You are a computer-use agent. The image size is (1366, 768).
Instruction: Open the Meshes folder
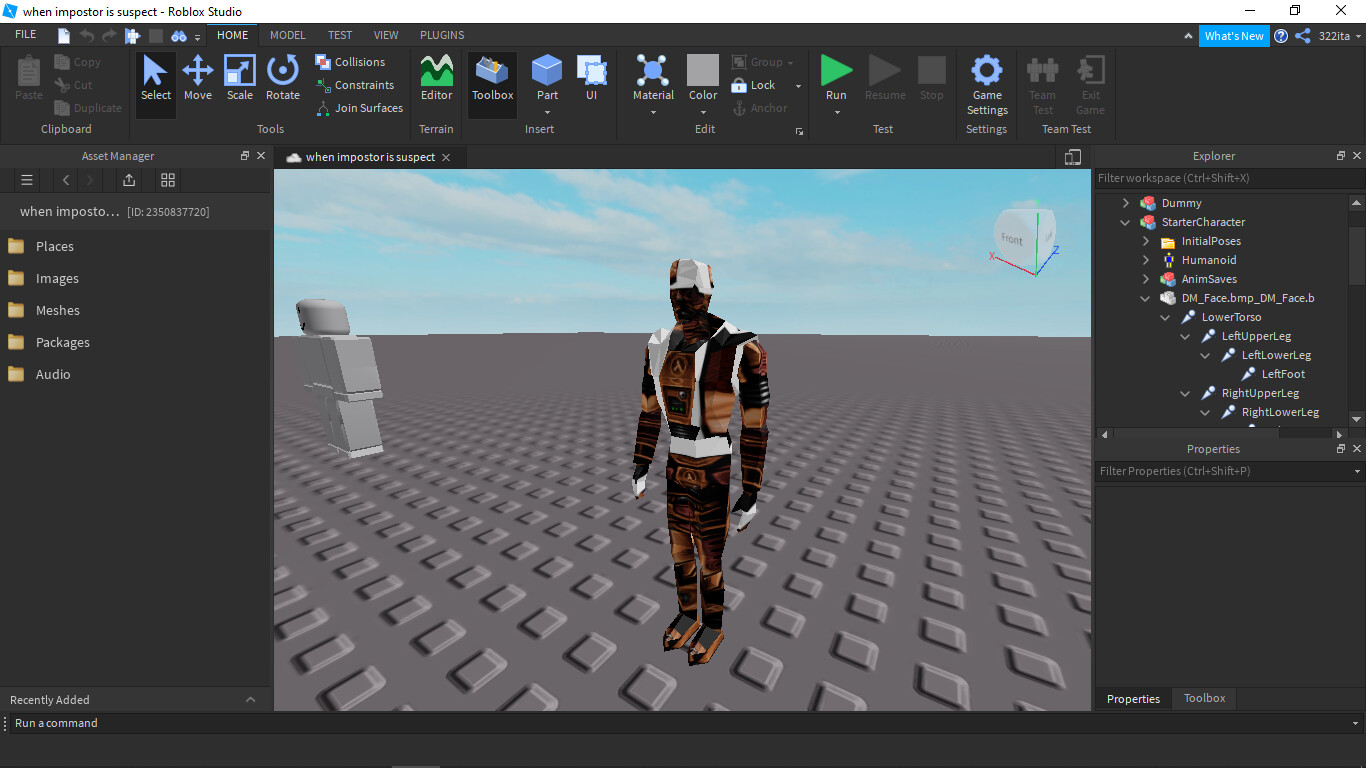[57, 310]
